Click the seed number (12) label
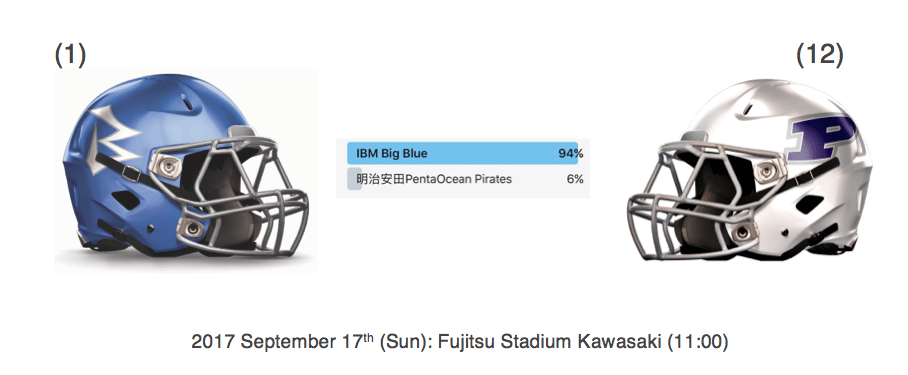This screenshot has height=375, width=908. tap(819, 56)
